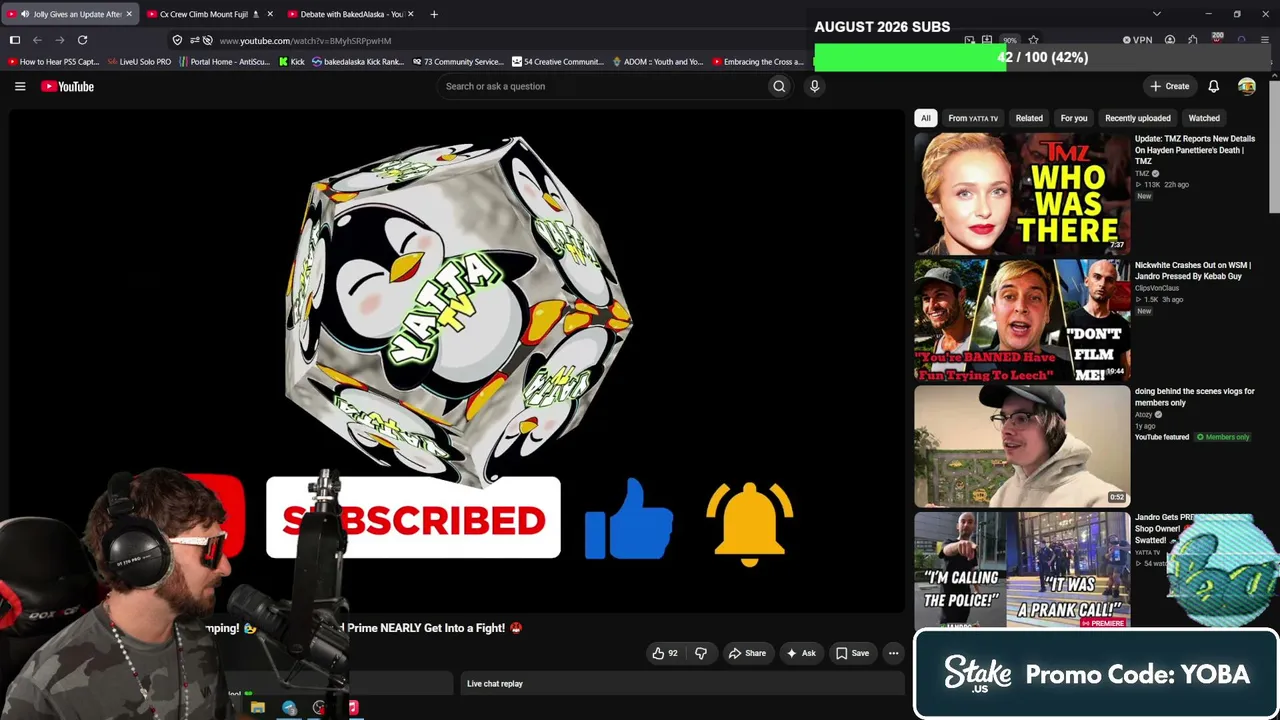Toggle the browser sidebar panel
This screenshot has height=720, width=1280.
[x=15, y=40]
